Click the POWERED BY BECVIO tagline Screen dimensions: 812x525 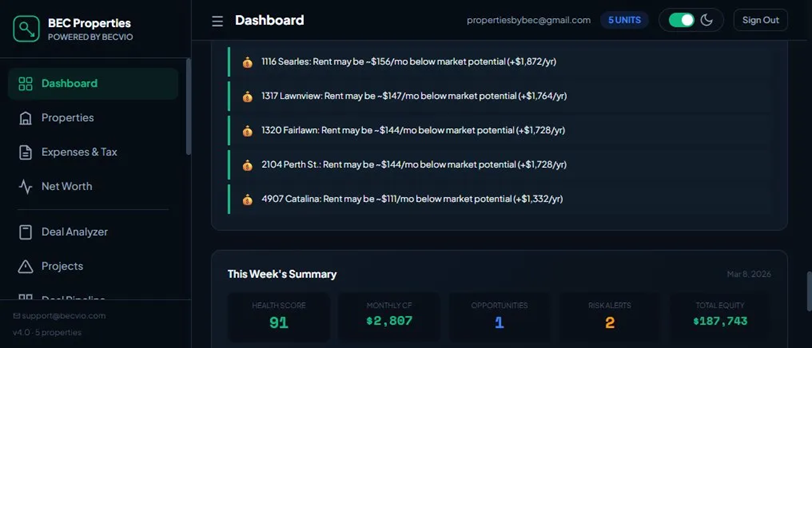(x=90, y=37)
